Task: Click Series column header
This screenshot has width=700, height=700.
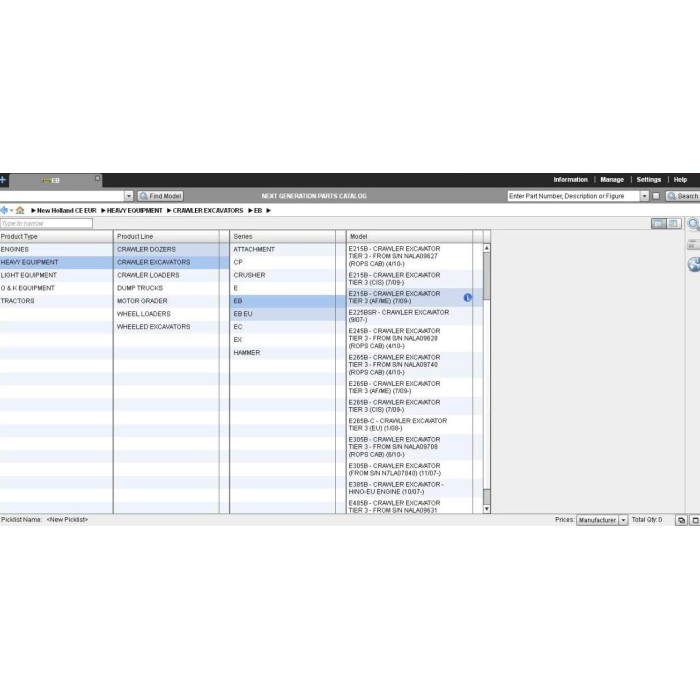Action: click(x=283, y=237)
